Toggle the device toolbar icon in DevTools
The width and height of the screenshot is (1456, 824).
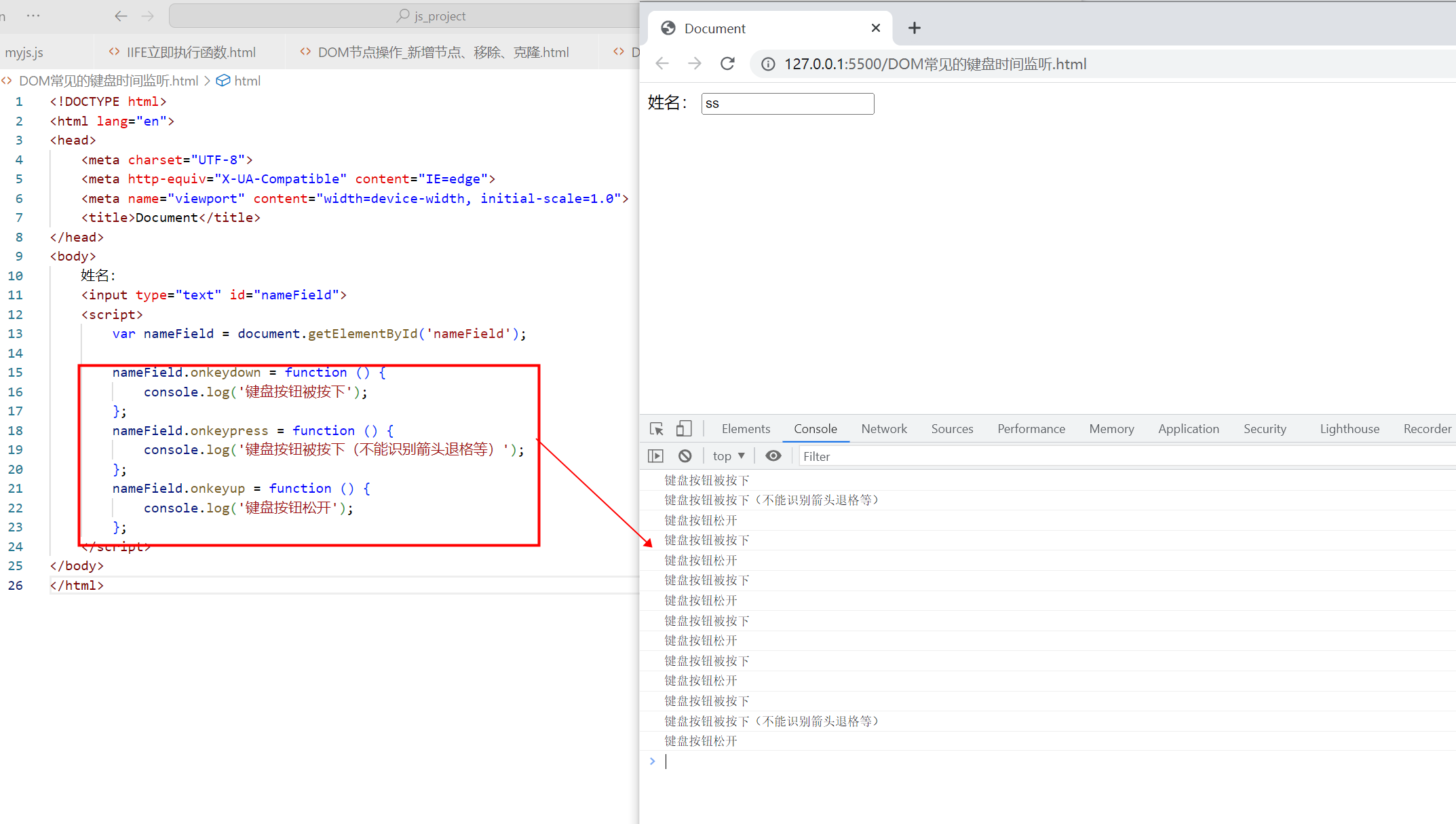(684, 429)
